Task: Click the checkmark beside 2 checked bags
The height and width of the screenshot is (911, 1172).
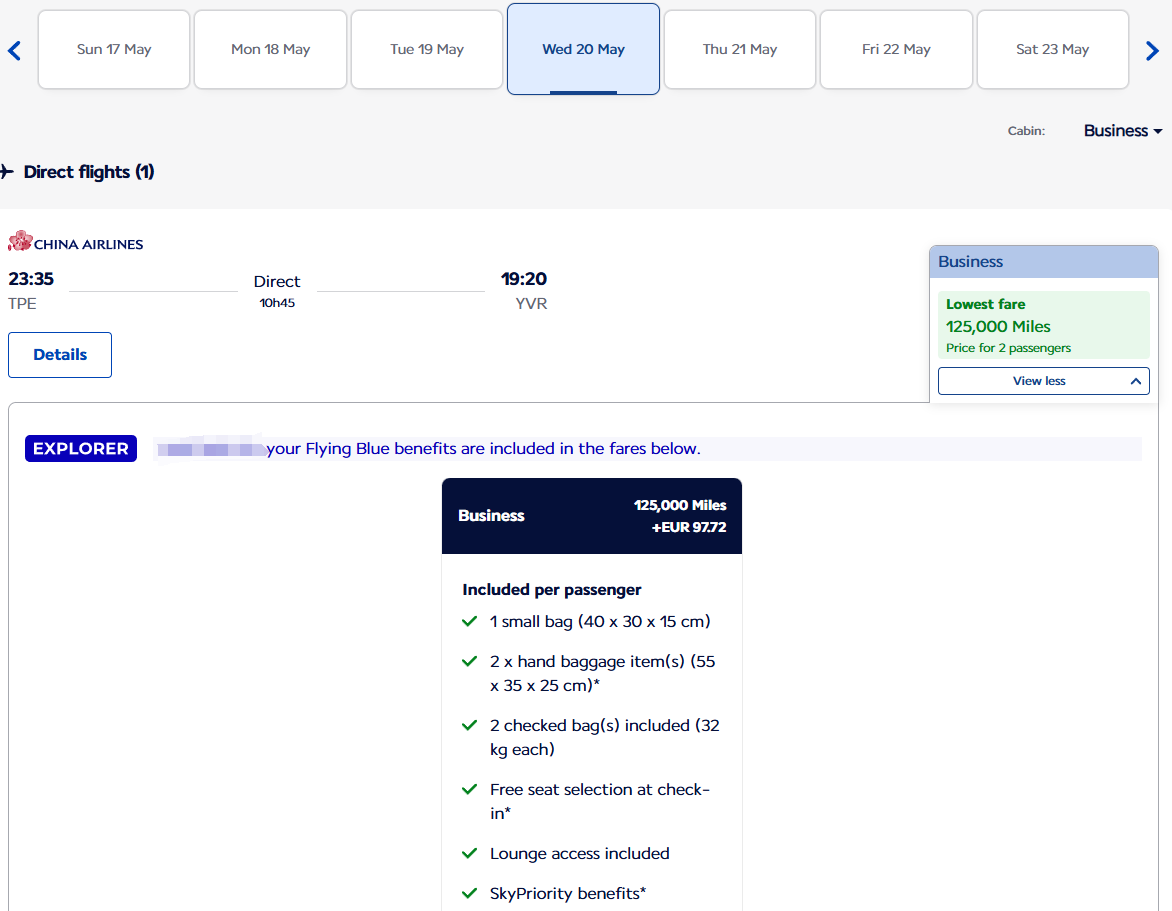Action: (x=470, y=725)
